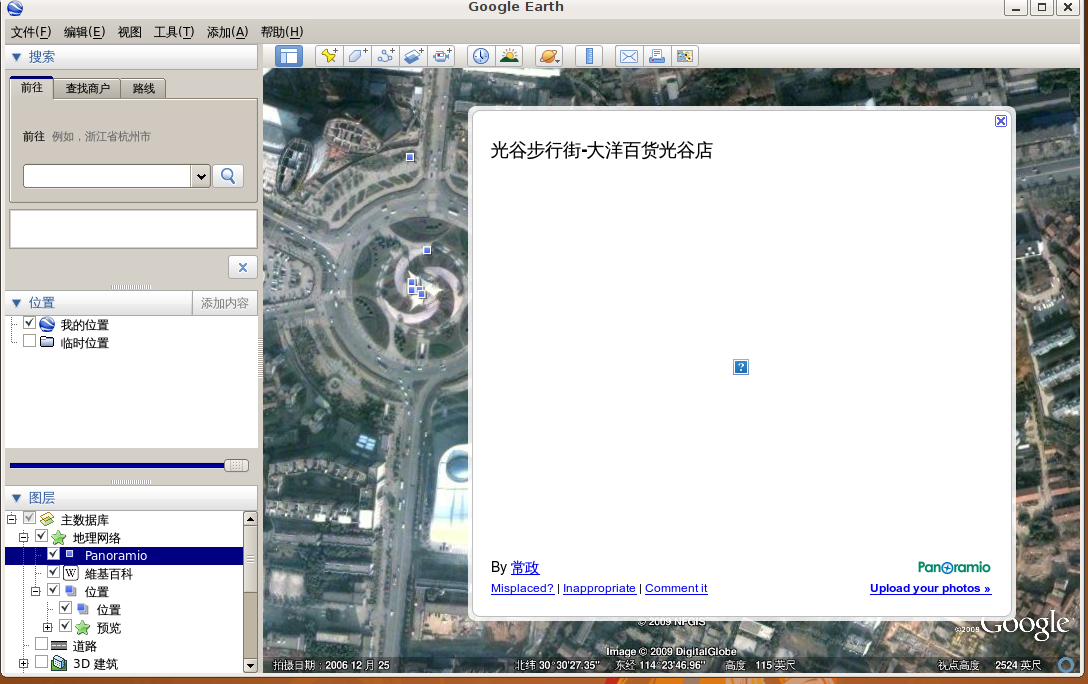Switch to the 路线 tab

[144, 88]
